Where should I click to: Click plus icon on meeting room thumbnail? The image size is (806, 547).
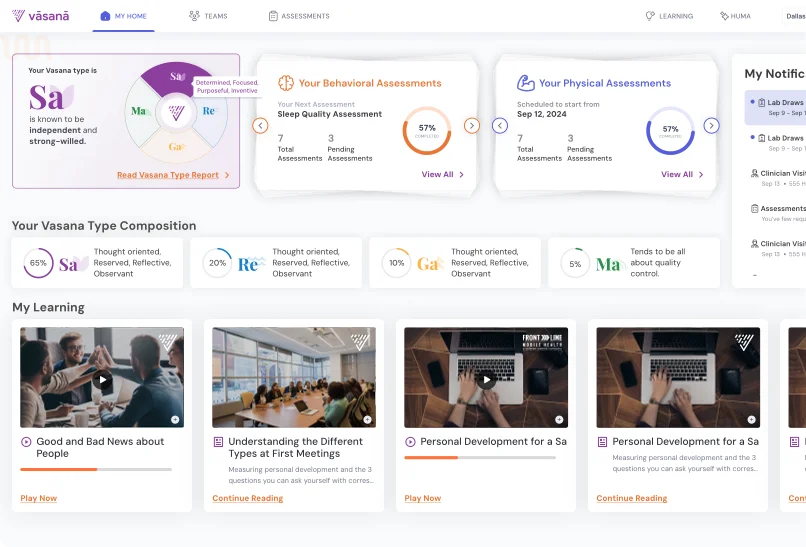(367, 419)
